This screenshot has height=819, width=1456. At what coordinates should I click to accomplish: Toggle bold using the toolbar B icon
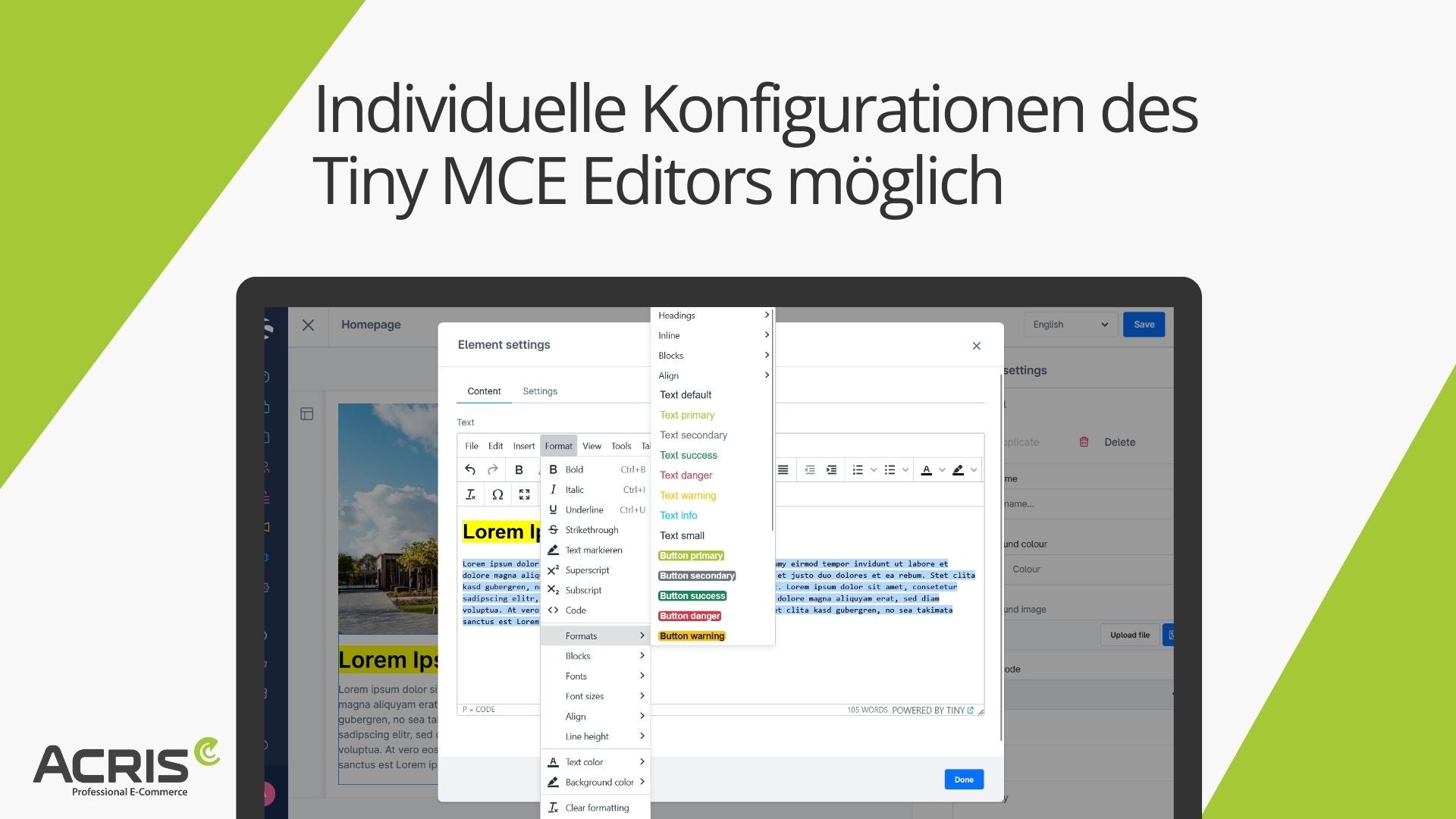pos(519,470)
